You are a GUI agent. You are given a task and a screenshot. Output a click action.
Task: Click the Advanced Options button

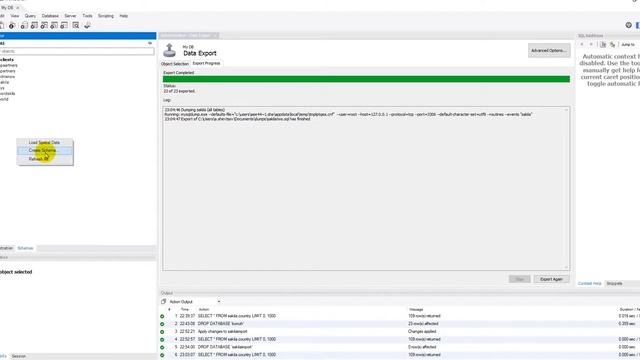549,51
